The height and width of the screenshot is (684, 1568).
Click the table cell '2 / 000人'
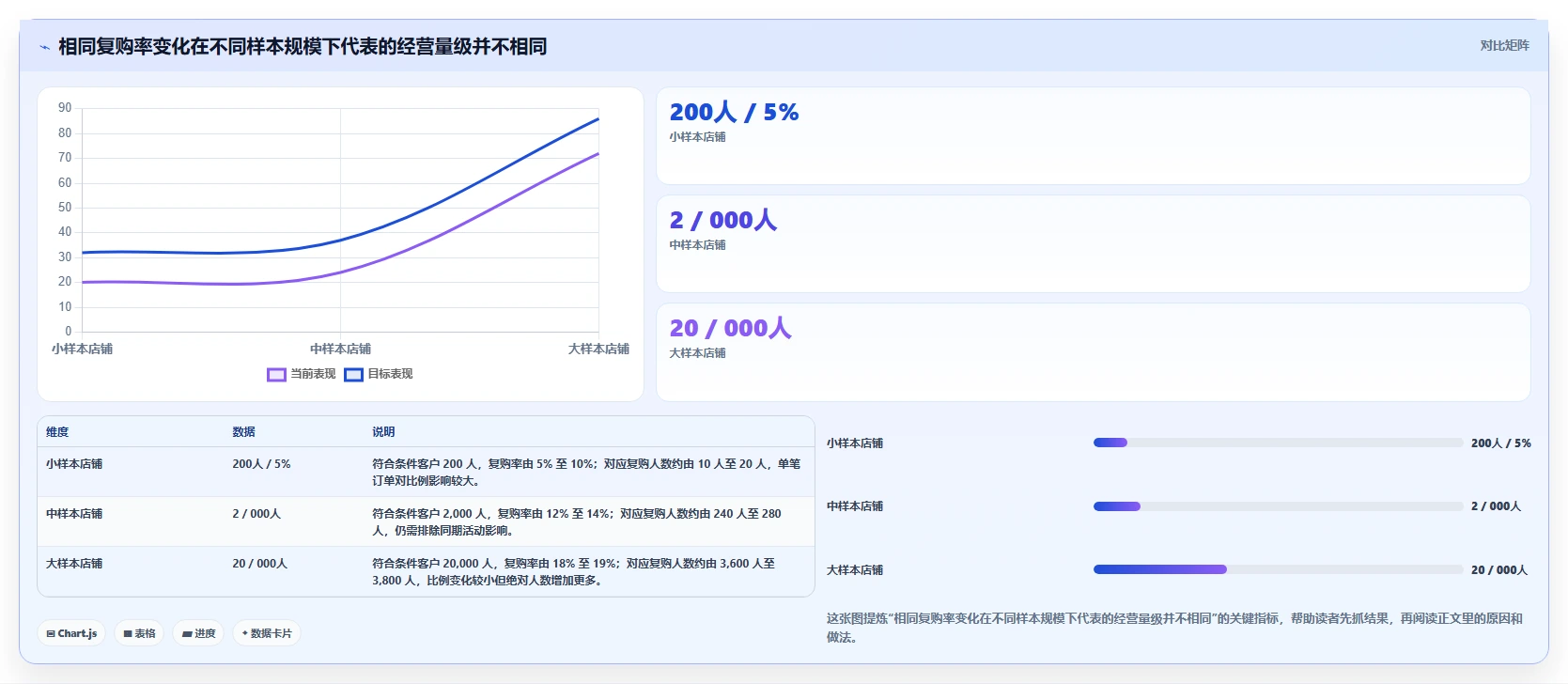pyautogui.click(x=256, y=514)
